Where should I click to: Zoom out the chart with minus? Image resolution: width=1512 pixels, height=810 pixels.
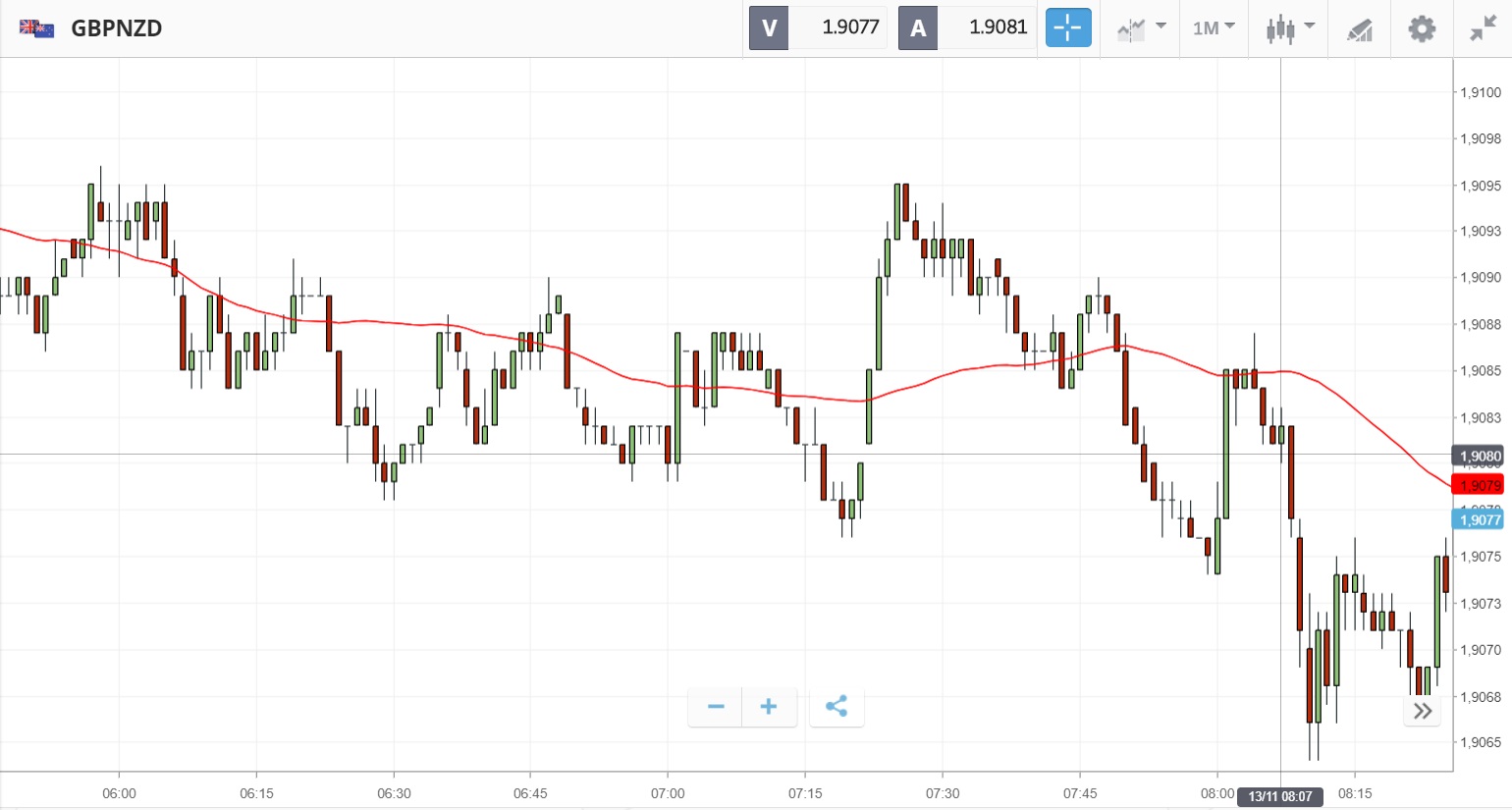(716, 707)
